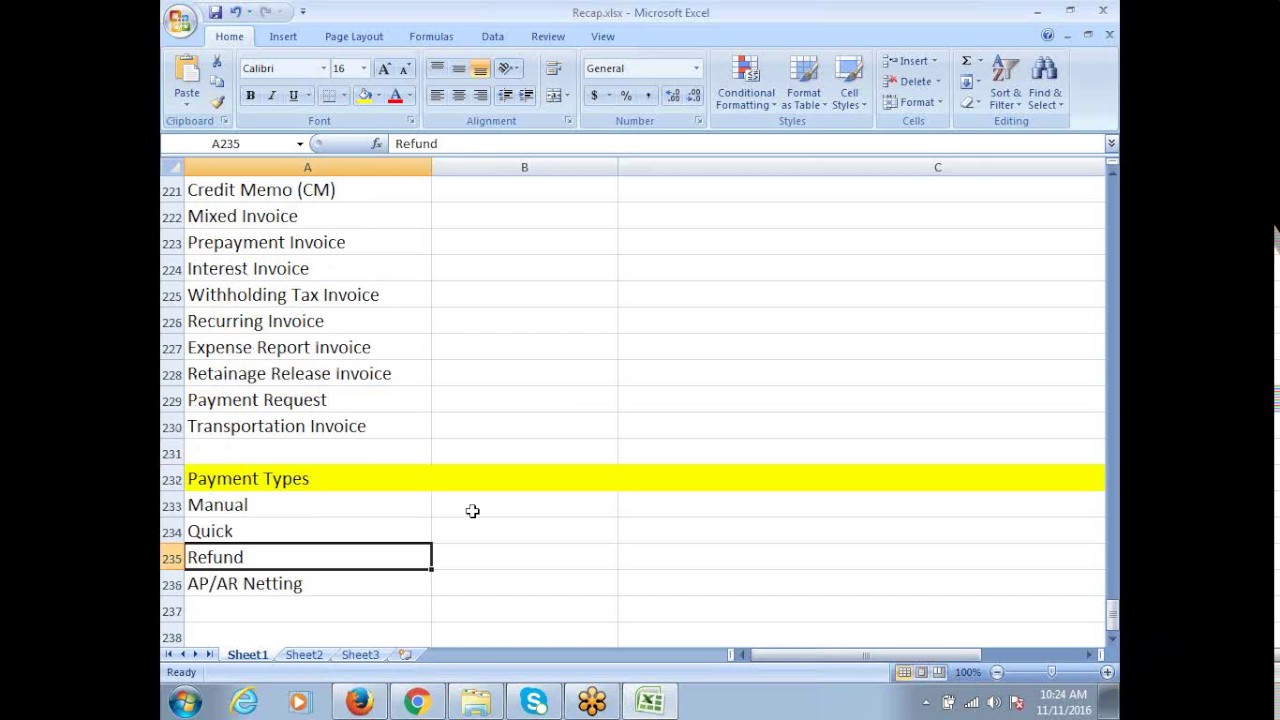
Task: Open Find & Select binoculars
Action: point(1044,83)
